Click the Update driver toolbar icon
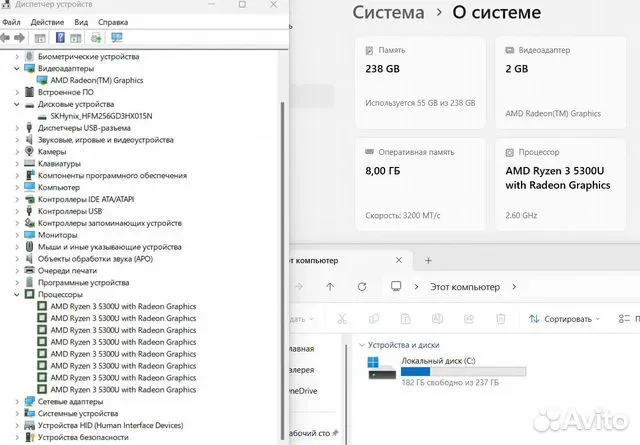Screen dimensions: 640x445 point(96,38)
